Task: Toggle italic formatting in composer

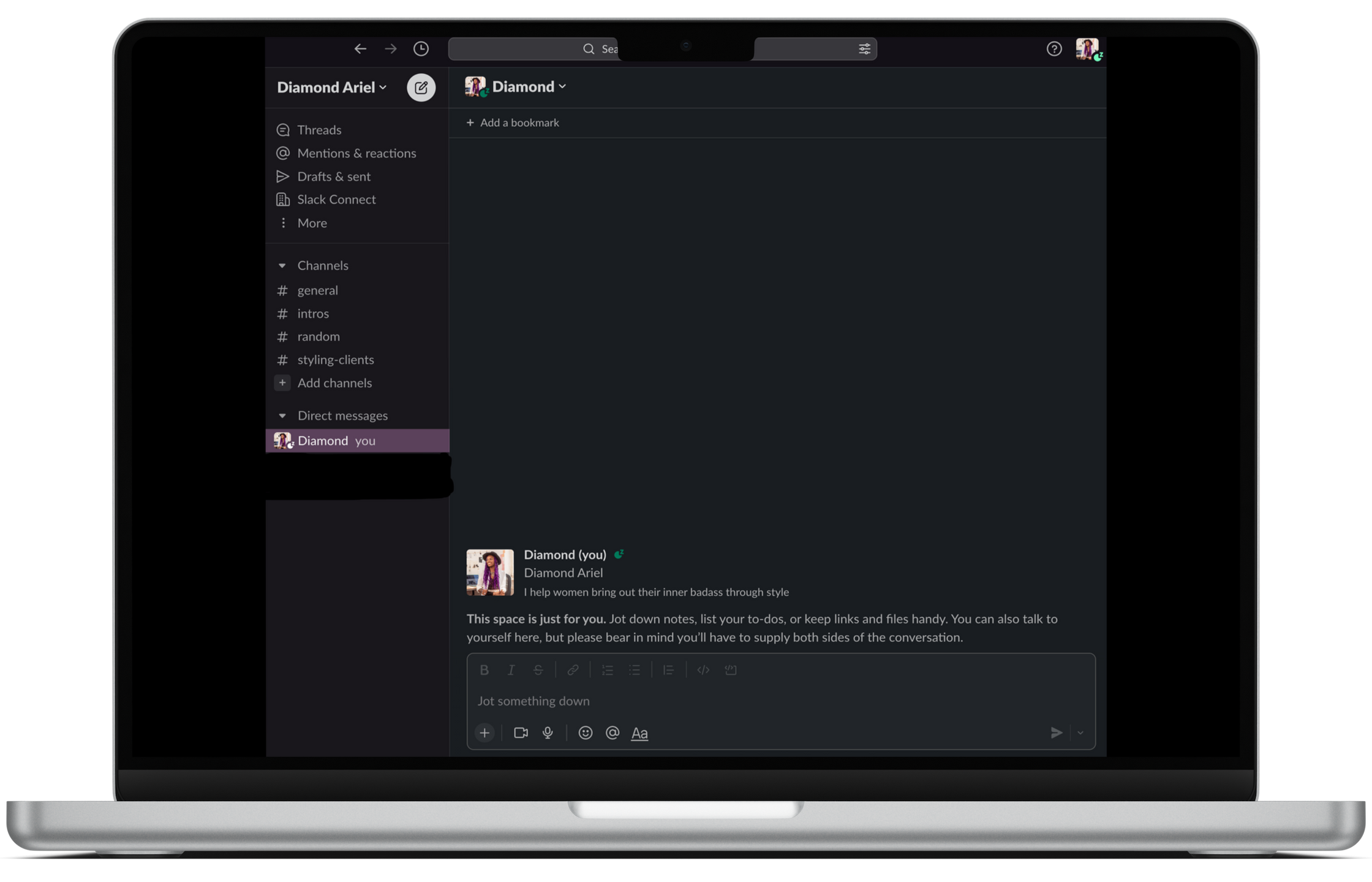Action: coord(511,670)
